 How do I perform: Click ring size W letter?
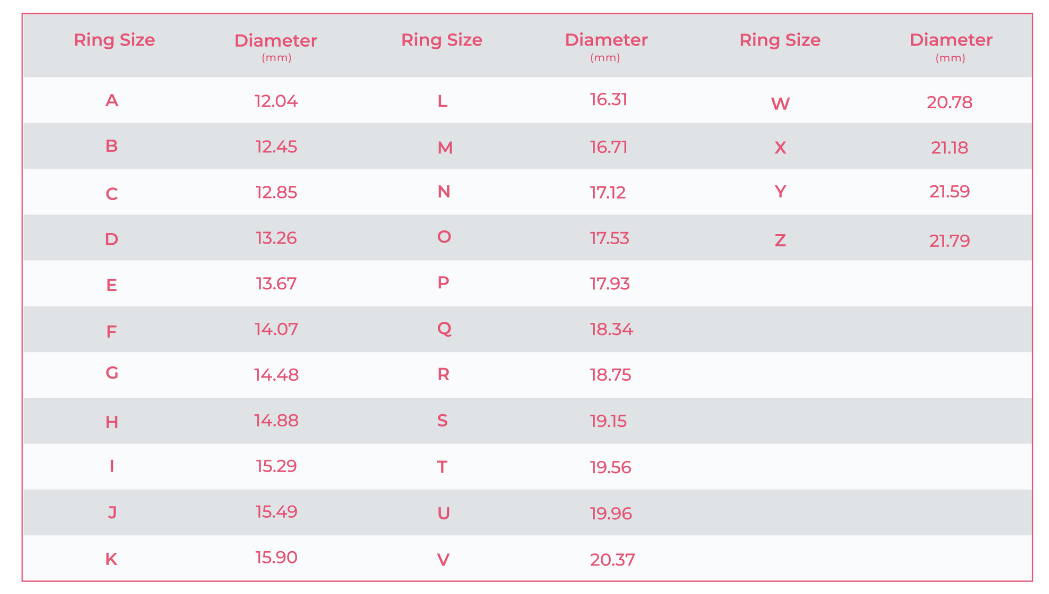[780, 104]
